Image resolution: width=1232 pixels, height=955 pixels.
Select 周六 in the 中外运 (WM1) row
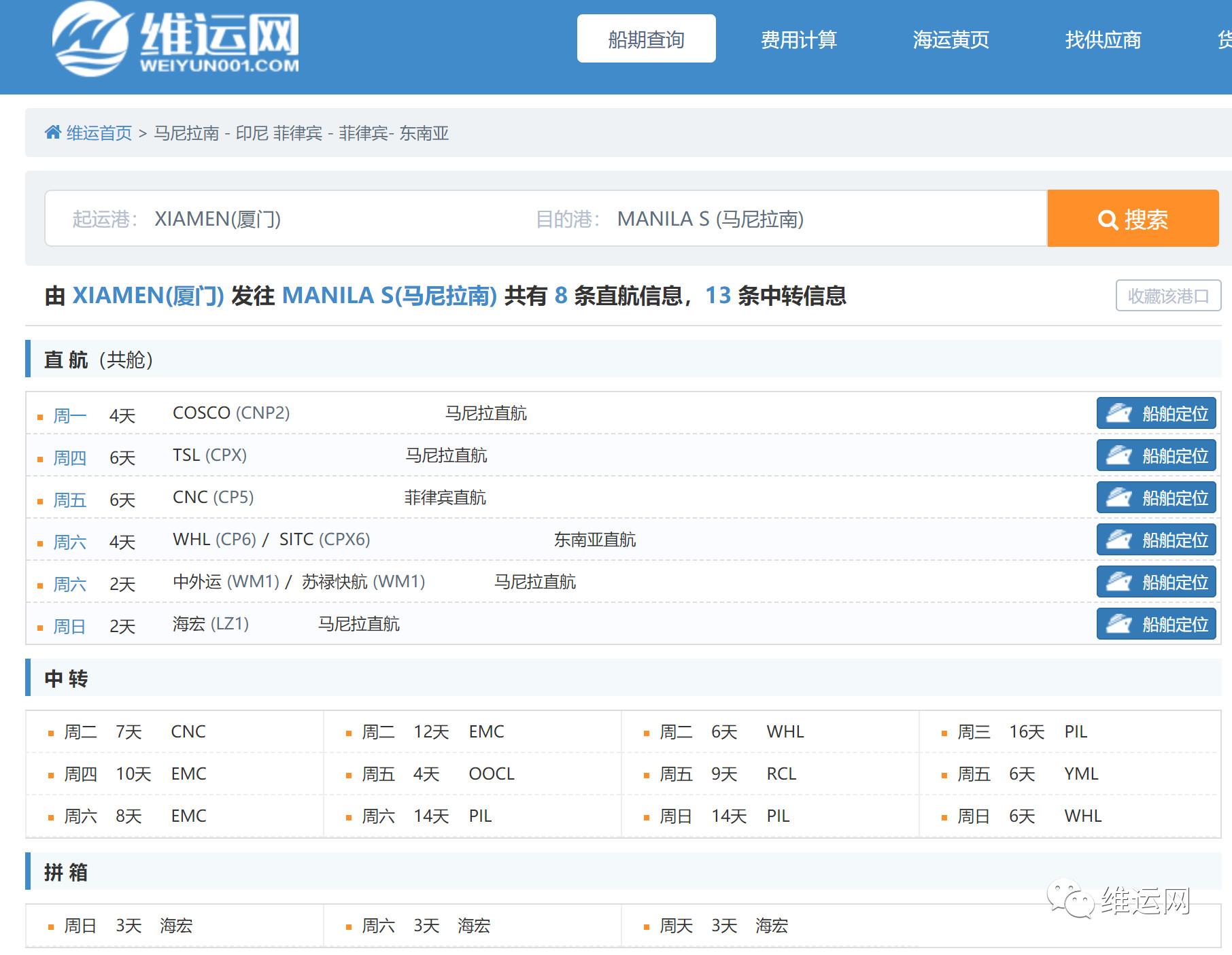(x=70, y=584)
